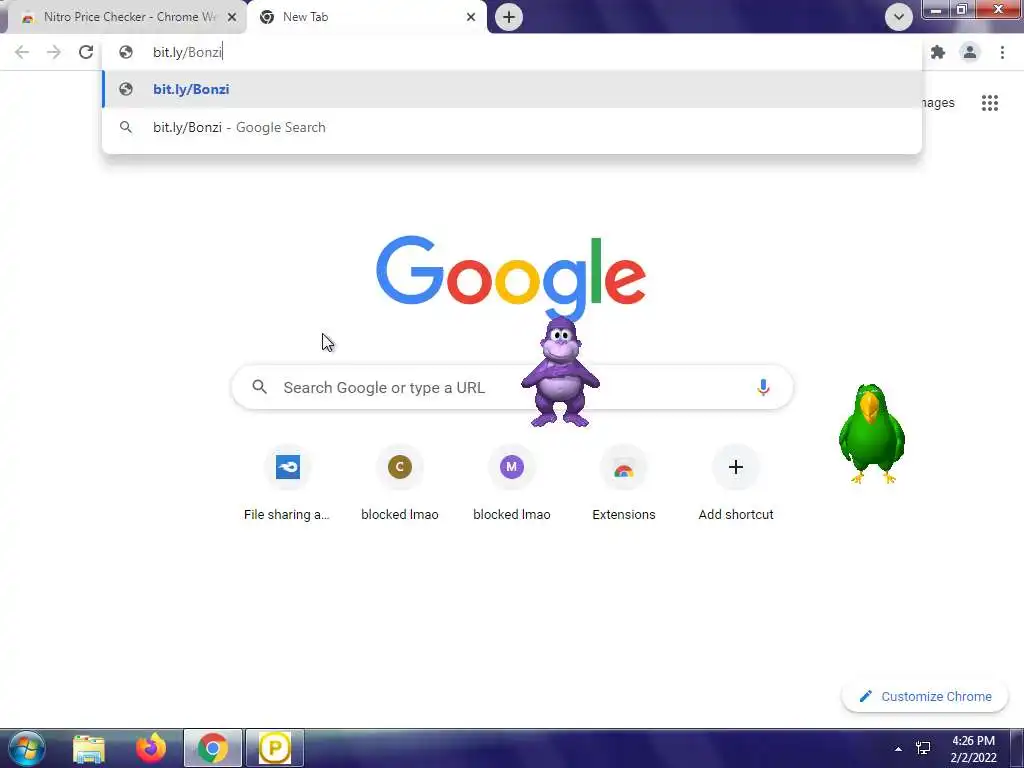
Task: Open the brown C 'blocked lmao' shortcut
Action: 400,483
